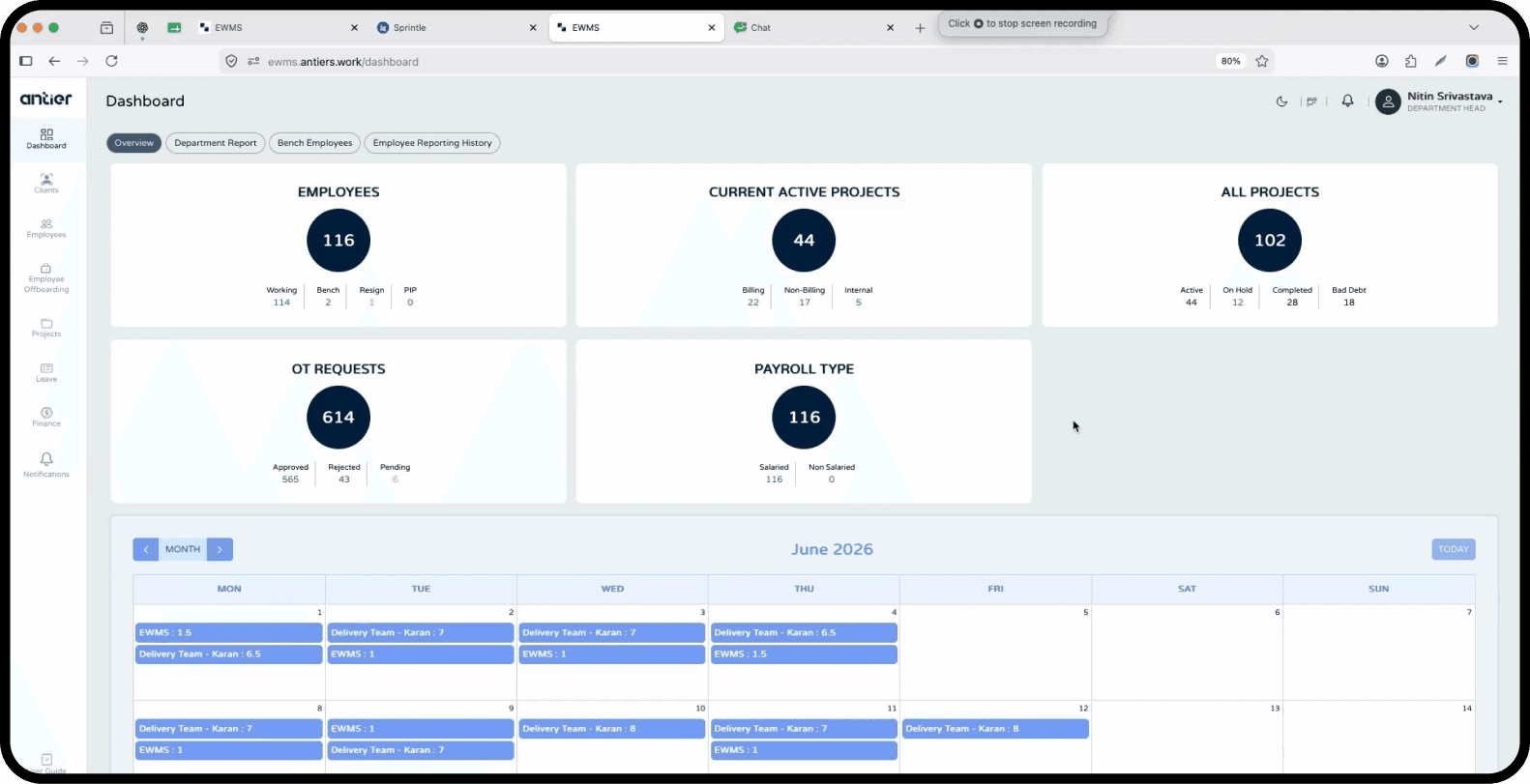This screenshot has width=1530, height=784.
Task: Switch to Department Report tab
Action: [216, 143]
